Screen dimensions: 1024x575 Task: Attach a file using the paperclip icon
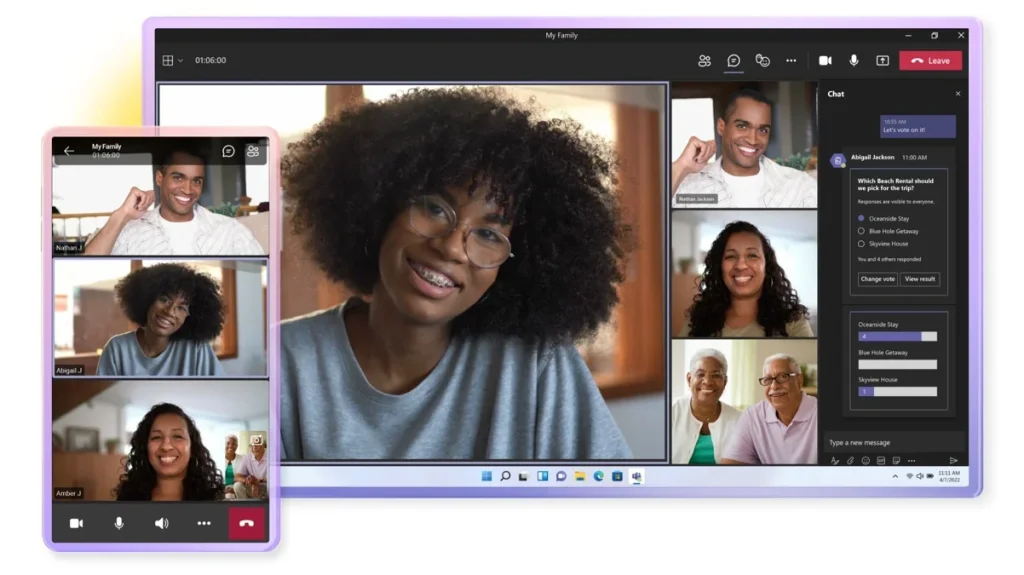coord(850,461)
